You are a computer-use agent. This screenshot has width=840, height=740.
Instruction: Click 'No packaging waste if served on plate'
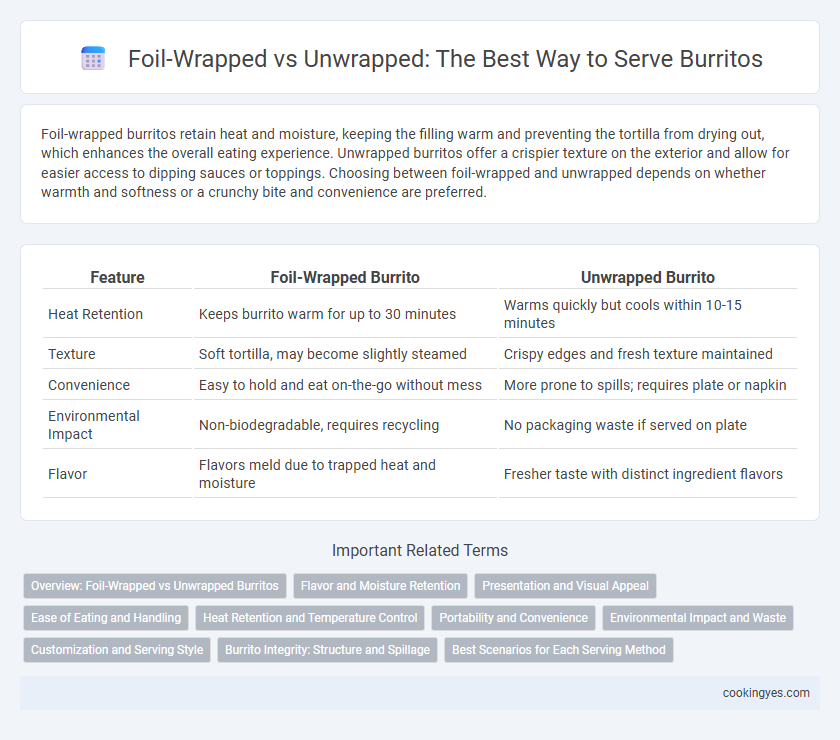[x=625, y=425]
